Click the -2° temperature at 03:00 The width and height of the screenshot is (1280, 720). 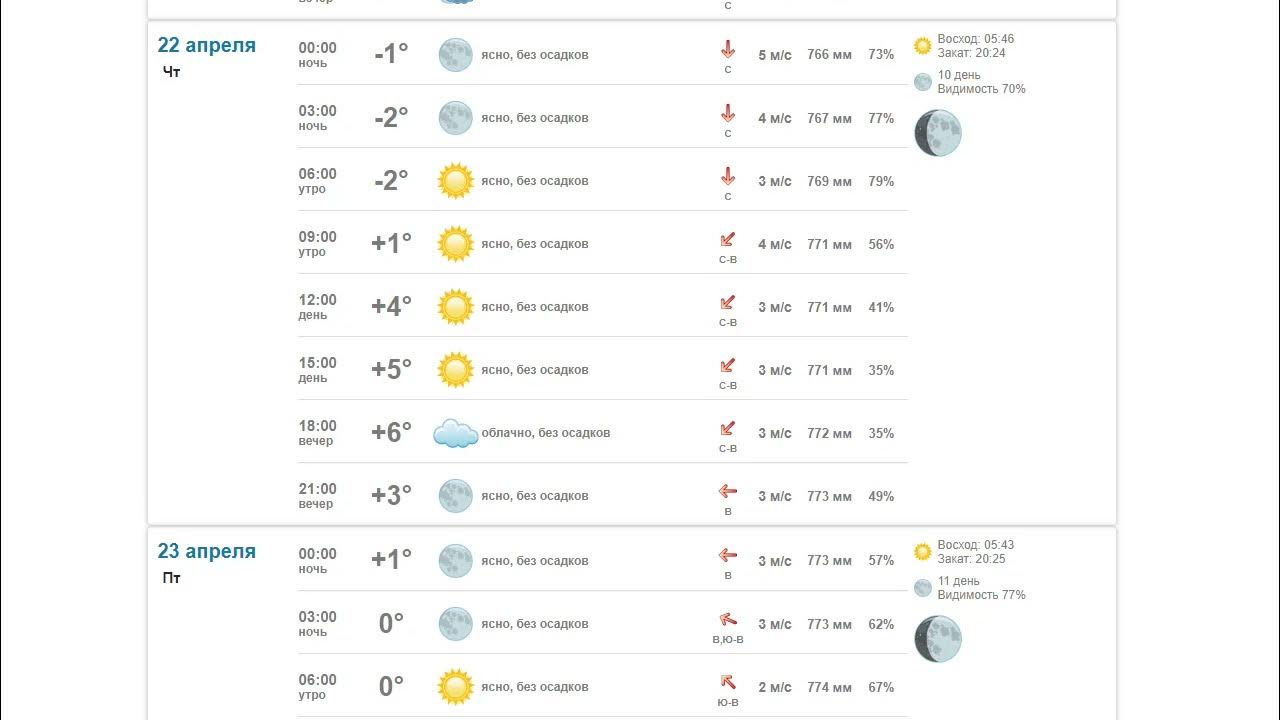pyautogui.click(x=391, y=117)
